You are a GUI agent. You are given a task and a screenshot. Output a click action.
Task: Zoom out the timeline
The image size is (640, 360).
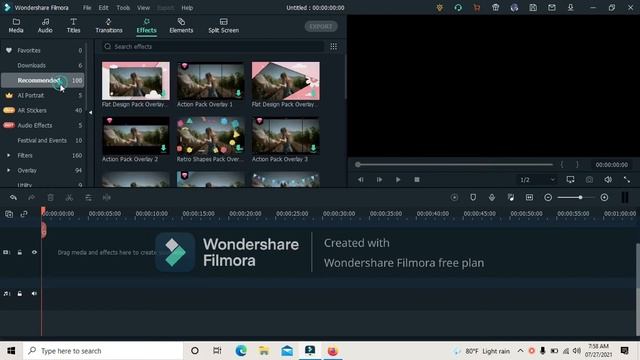coord(548,198)
